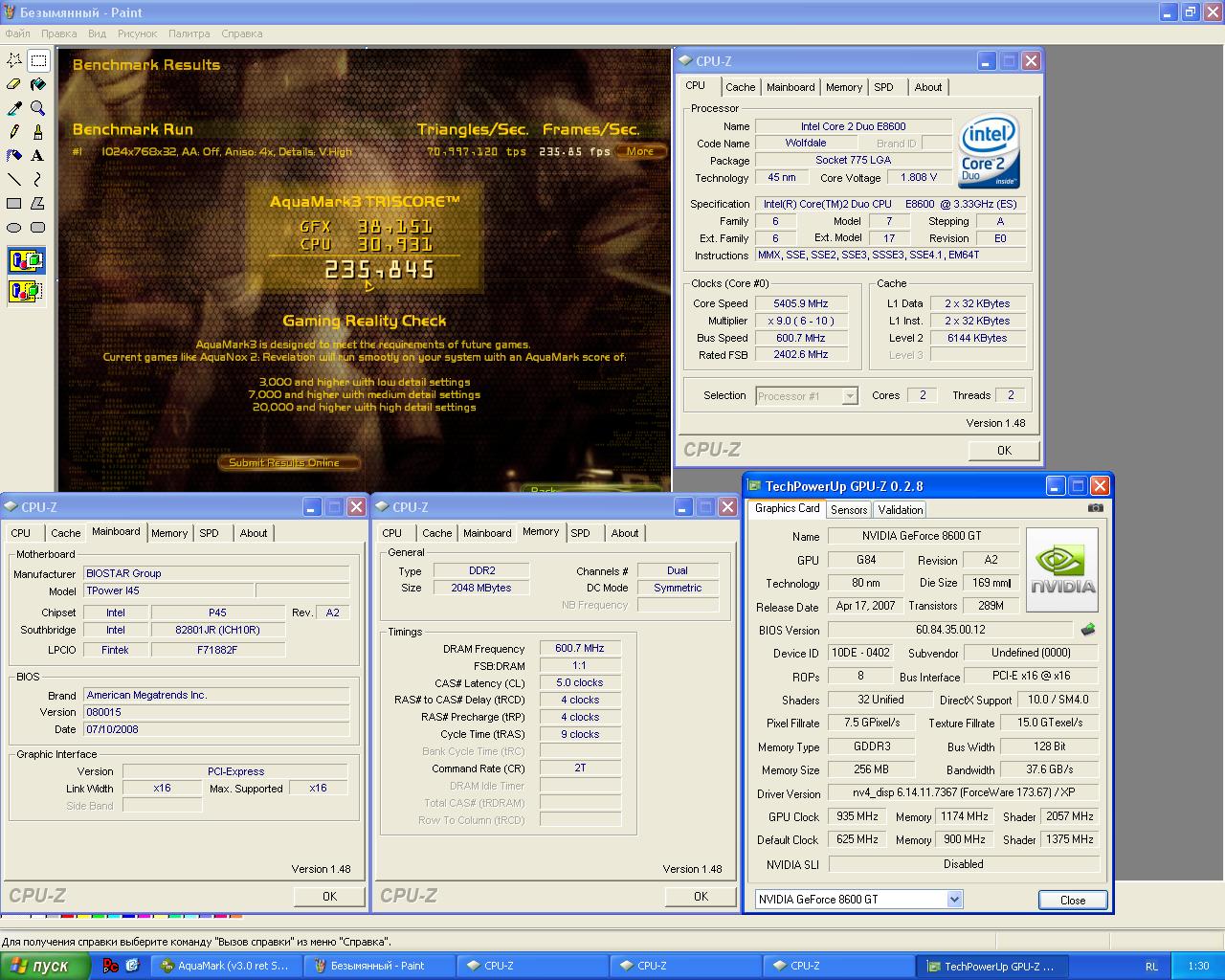Select the Pencil tool in Paint
The image size is (1225, 980).
pyautogui.click(x=14, y=131)
